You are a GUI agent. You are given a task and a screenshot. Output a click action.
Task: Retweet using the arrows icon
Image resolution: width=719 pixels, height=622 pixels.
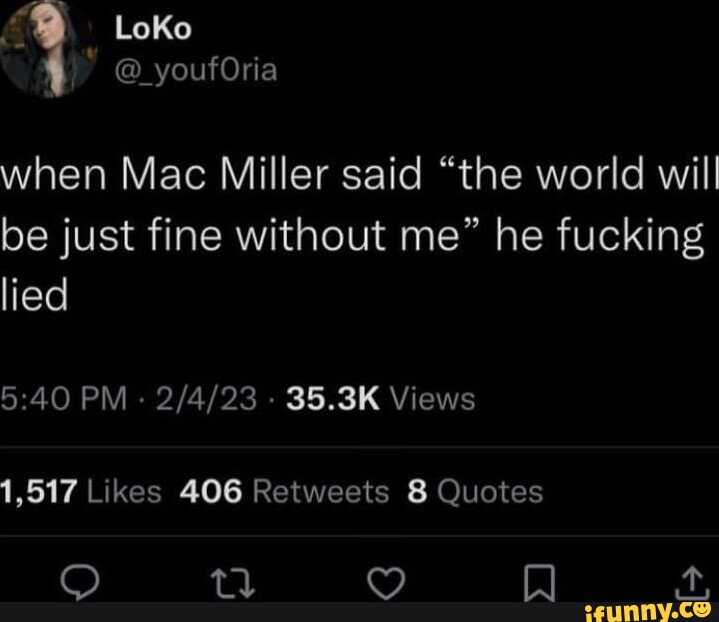(x=232, y=583)
